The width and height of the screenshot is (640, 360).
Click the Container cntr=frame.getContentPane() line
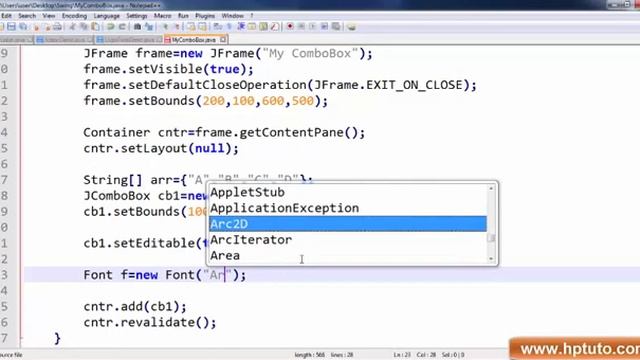(x=224, y=133)
